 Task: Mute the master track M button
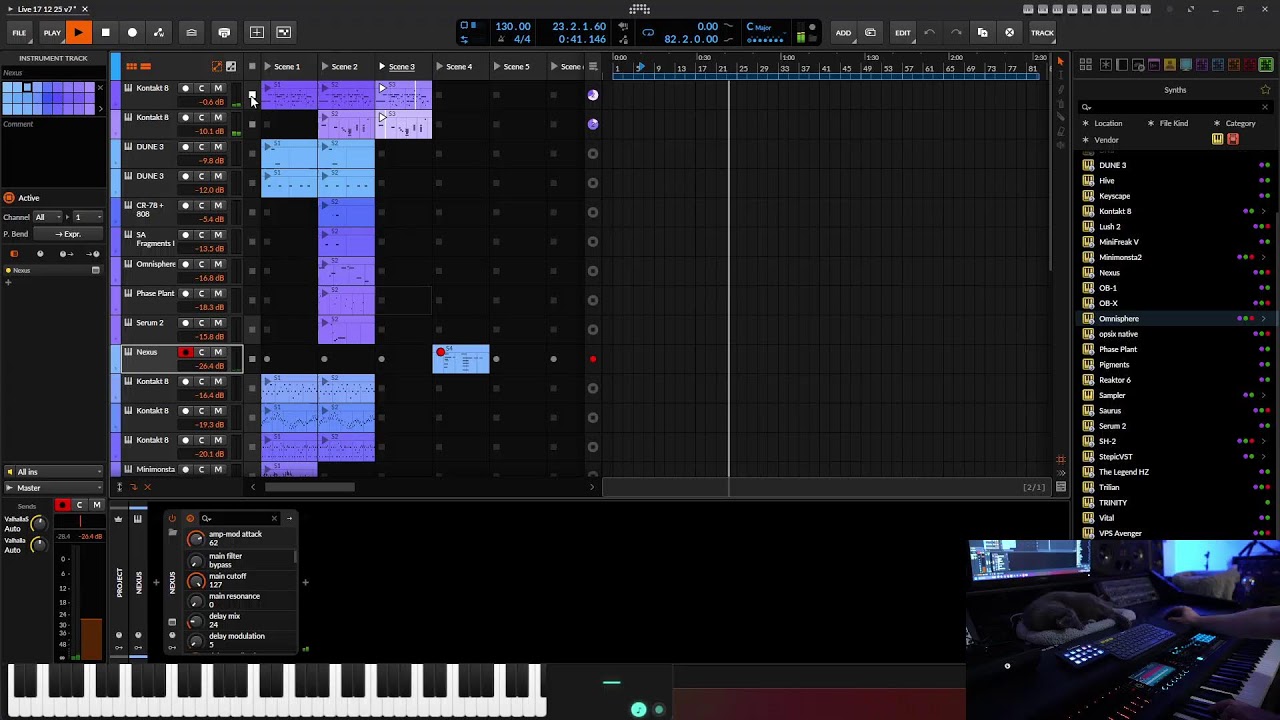(97, 505)
